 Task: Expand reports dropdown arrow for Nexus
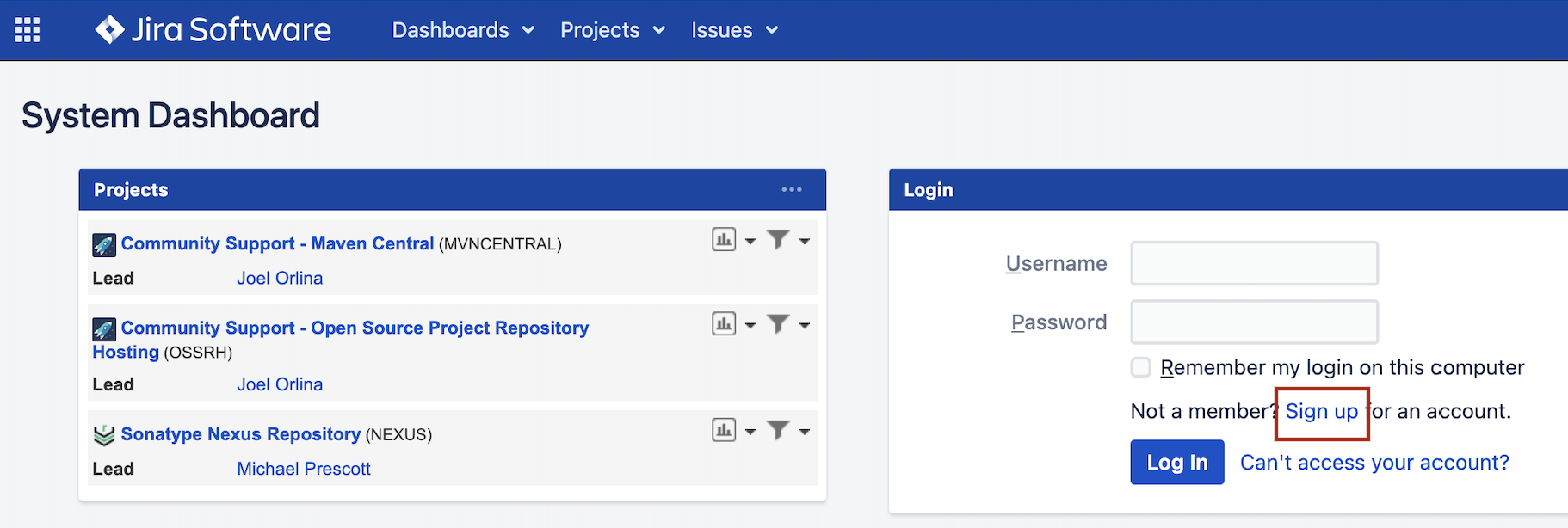pyautogui.click(x=750, y=432)
